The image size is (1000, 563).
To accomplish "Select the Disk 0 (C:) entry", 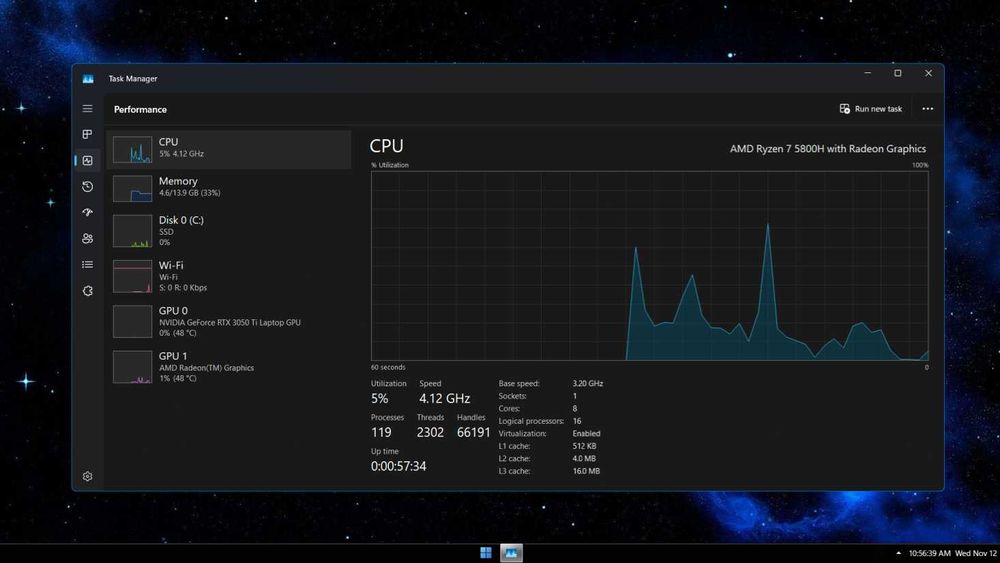I will point(229,231).
